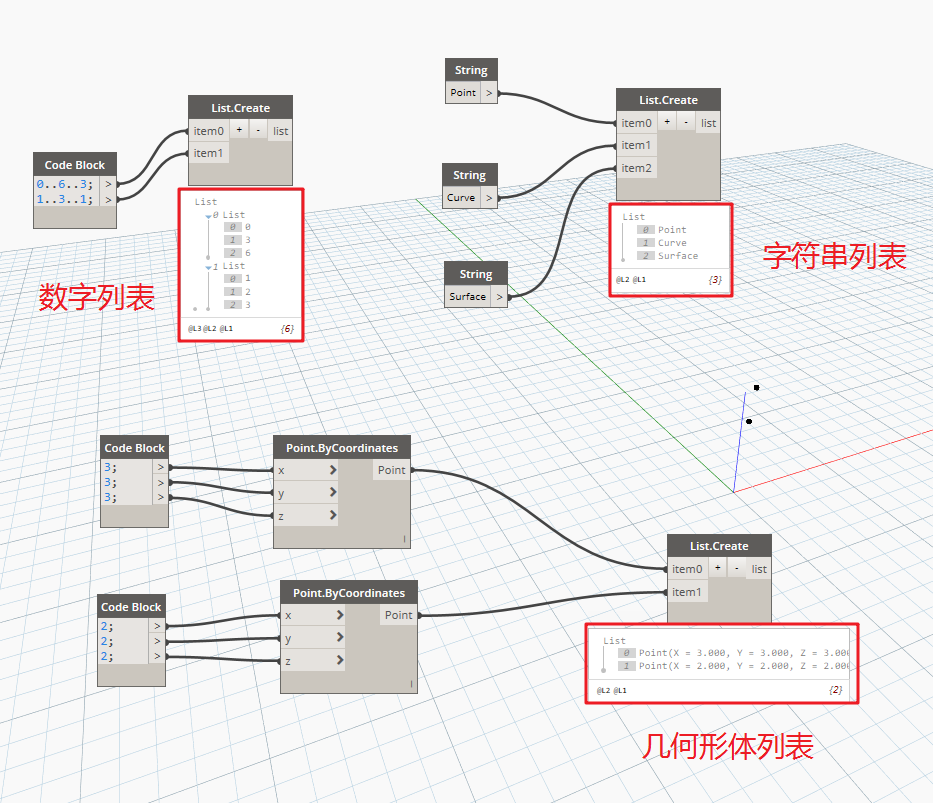The height and width of the screenshot is (803, 933).
Task: Select the @L1 level label in the point list preview
Action: 620,691
